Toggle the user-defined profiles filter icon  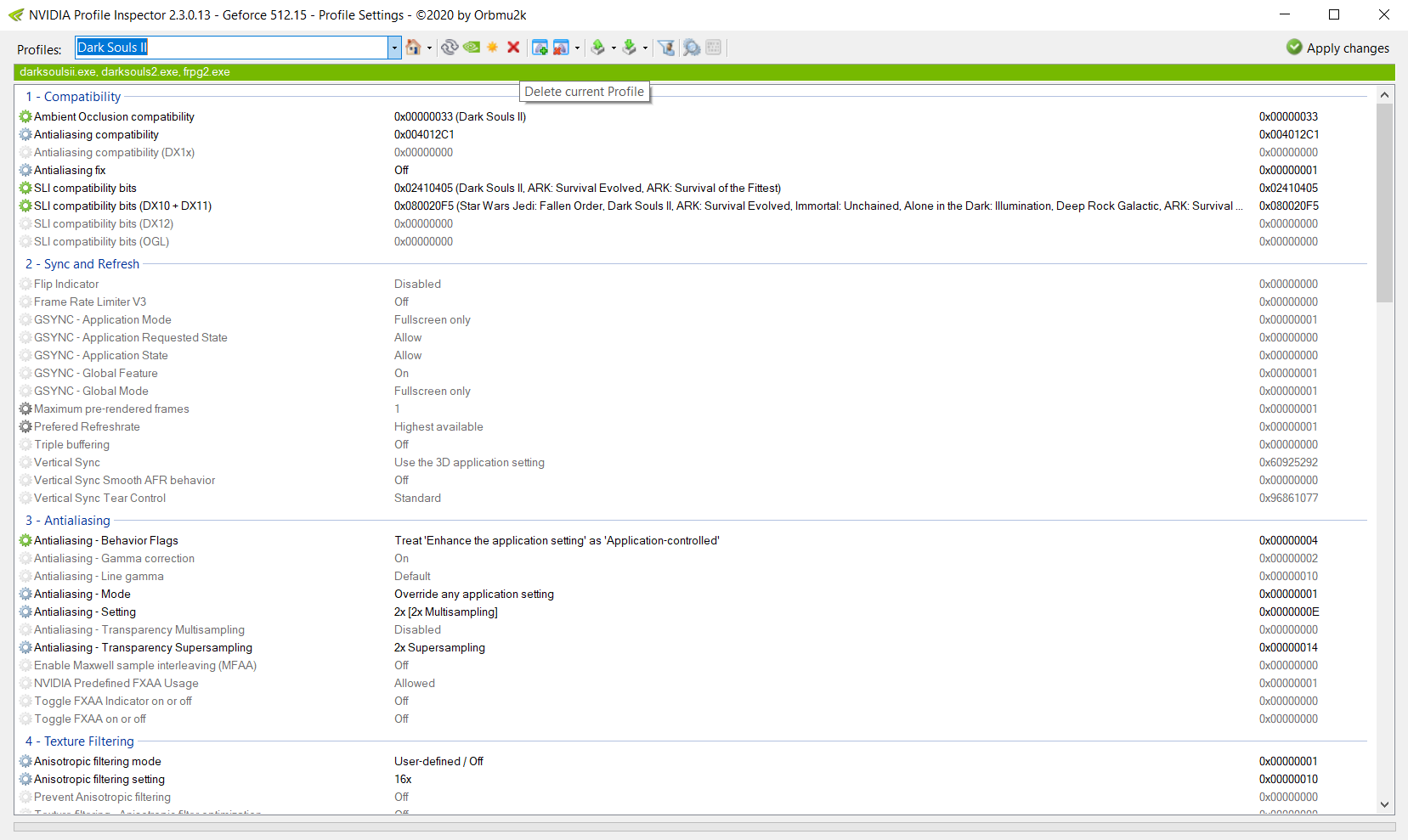tap(667, 48)
